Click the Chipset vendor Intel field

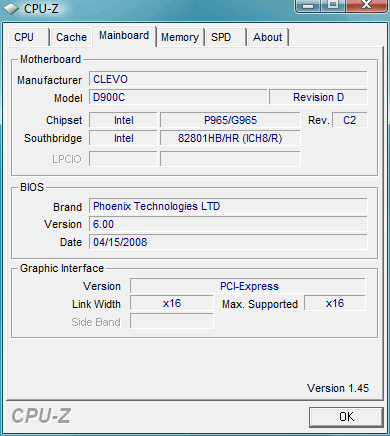[123, 120]
